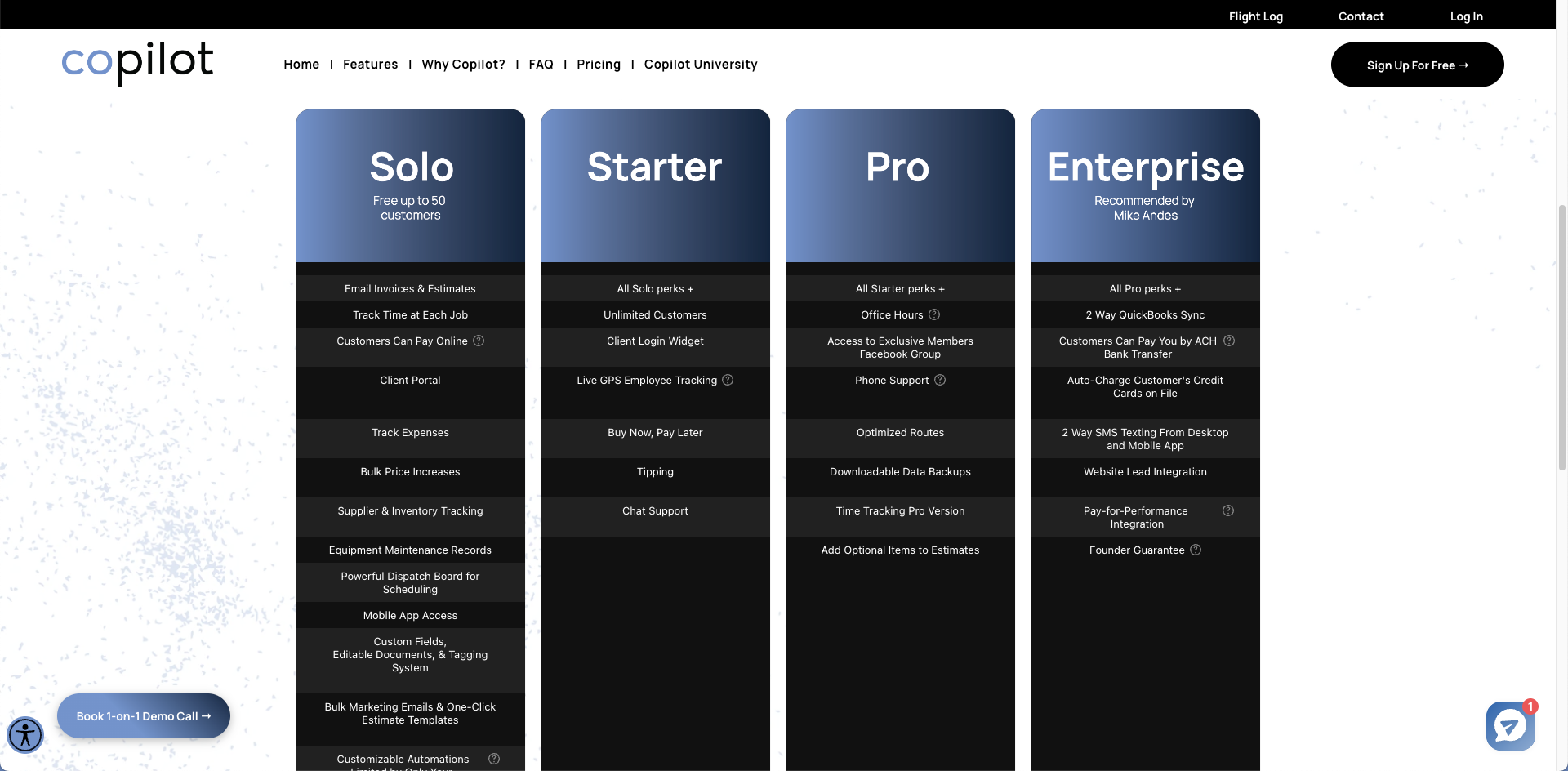The height and width of the screenshot is (771, 1568).
Task: Show info for Pay-for-Performance Integration
Action: (x=1228, y=510)
